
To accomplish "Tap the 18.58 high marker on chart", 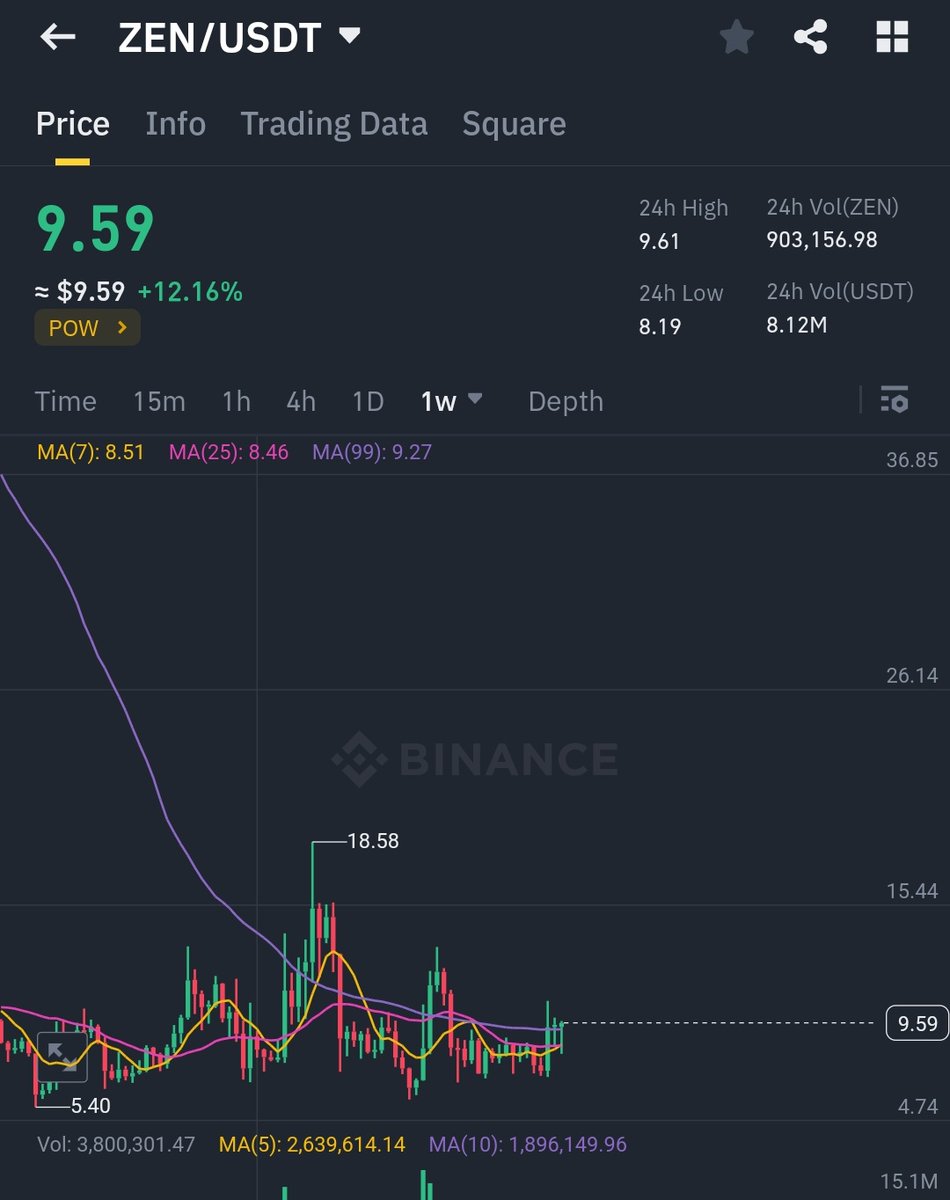I will coord(373,841).
